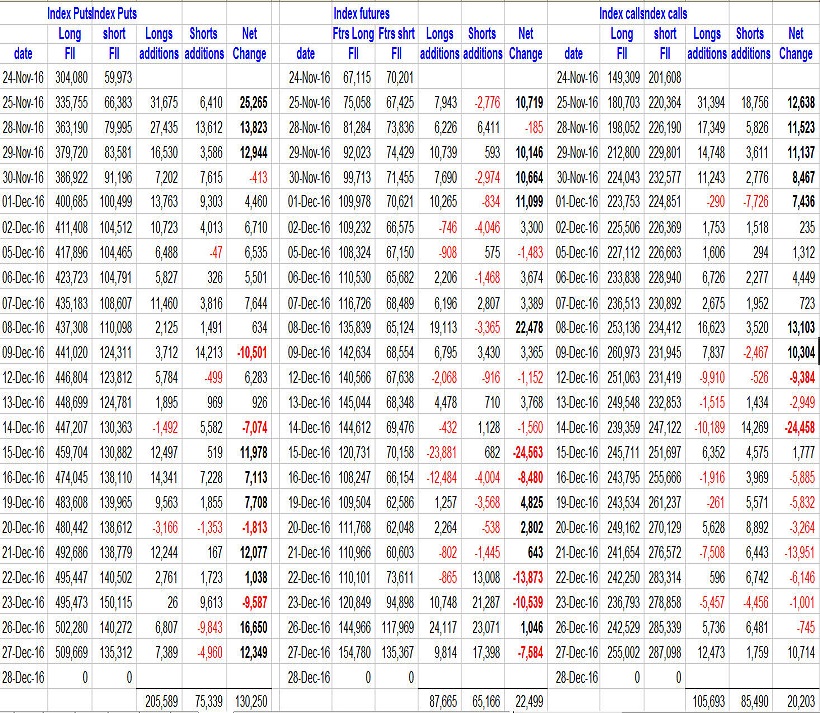Click puts longs additions total 205,589
Viewport: 820px width, 713px height.
(162, 701)
